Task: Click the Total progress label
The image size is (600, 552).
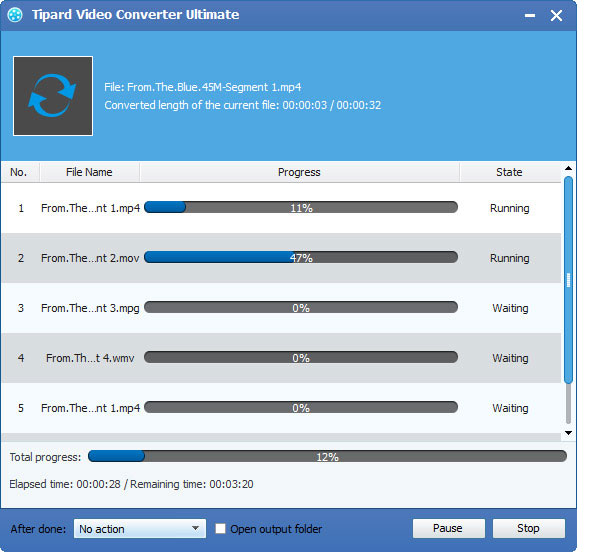Action: [45, 457]
